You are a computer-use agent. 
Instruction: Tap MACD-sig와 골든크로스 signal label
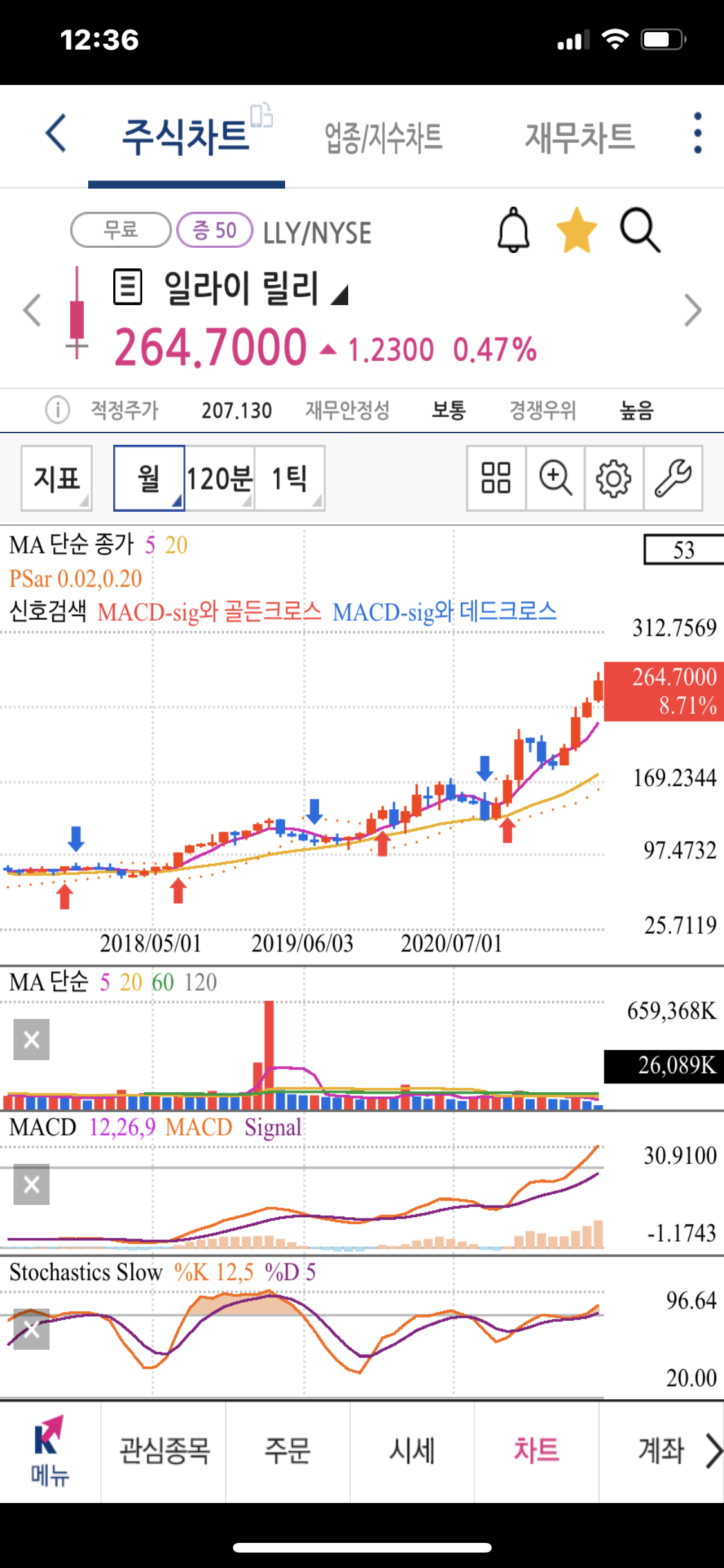209,612
